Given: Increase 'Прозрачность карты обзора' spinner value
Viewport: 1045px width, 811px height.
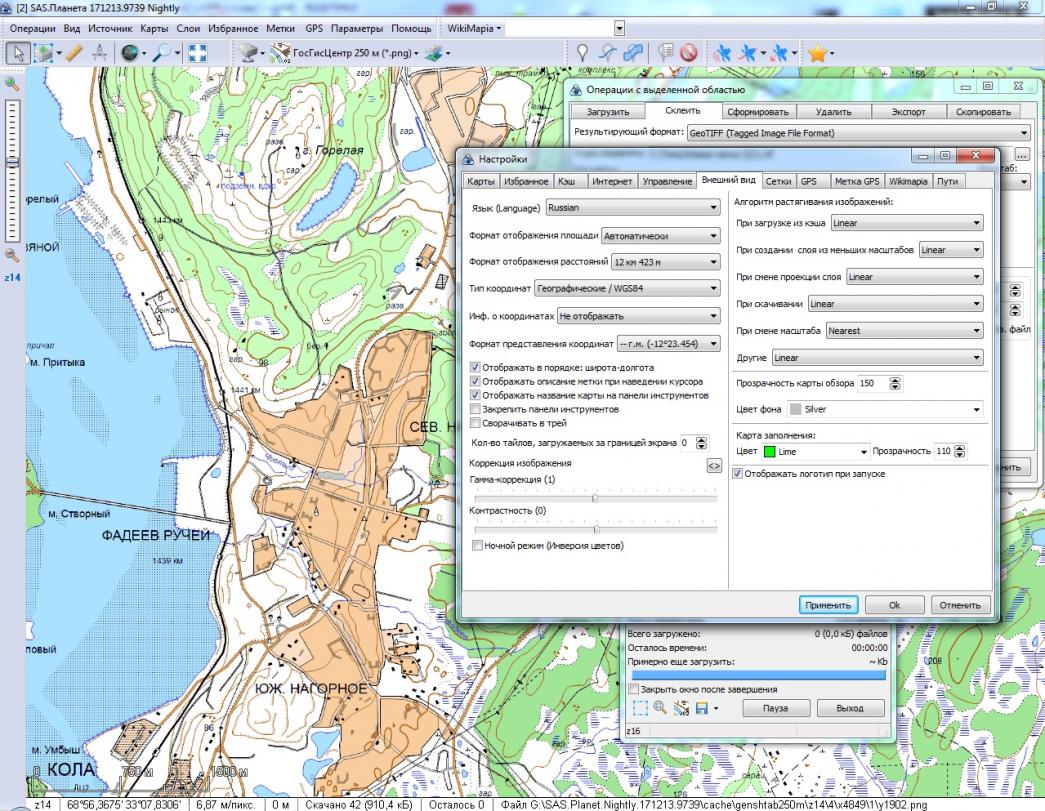Looking at the screenshot, I should (895, 379).
